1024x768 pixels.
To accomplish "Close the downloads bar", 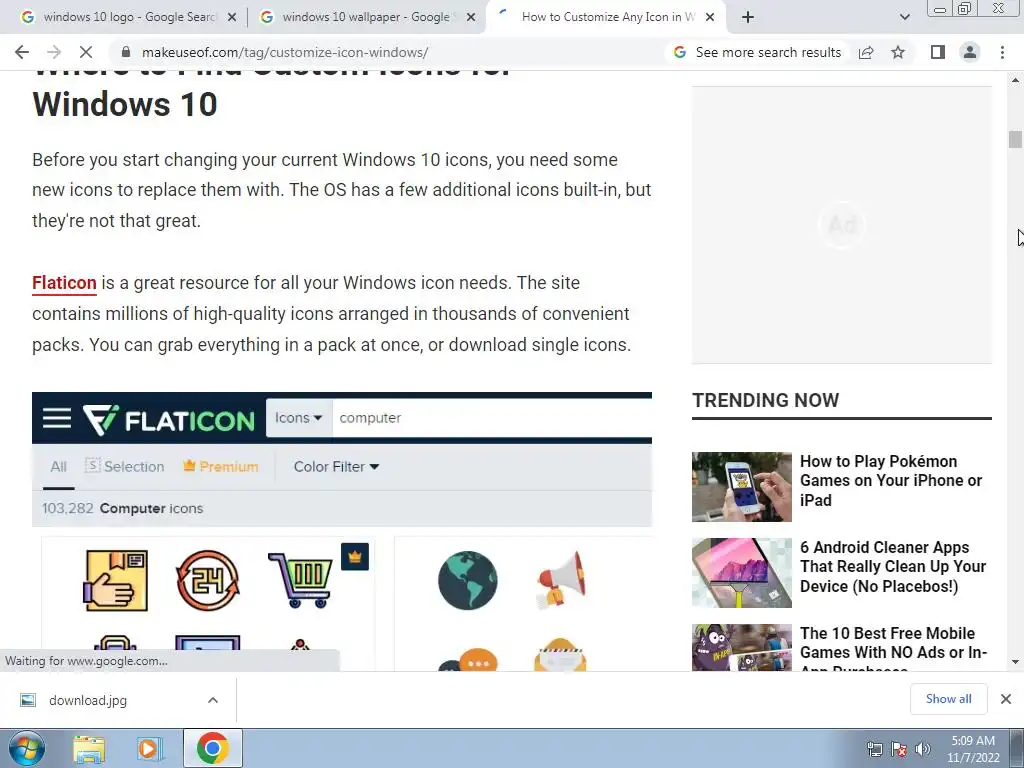I will click(1006, 699).
